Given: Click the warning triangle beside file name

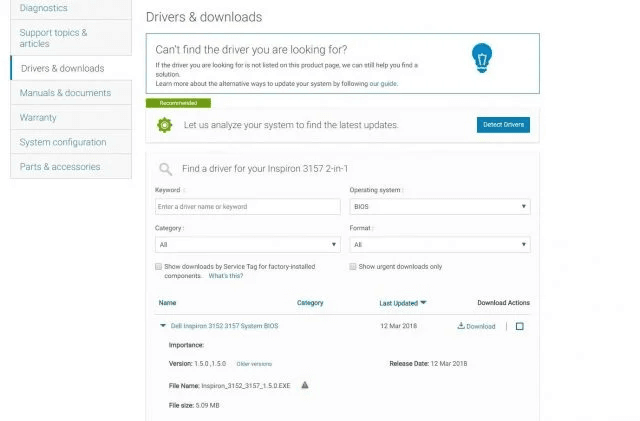Looking at the screenshot, I should (x=305, y=384).
